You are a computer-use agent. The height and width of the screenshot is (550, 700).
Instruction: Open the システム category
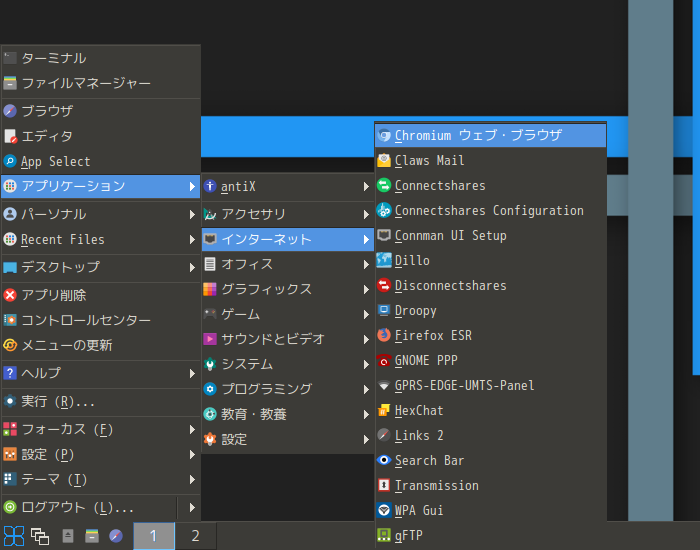288,364
